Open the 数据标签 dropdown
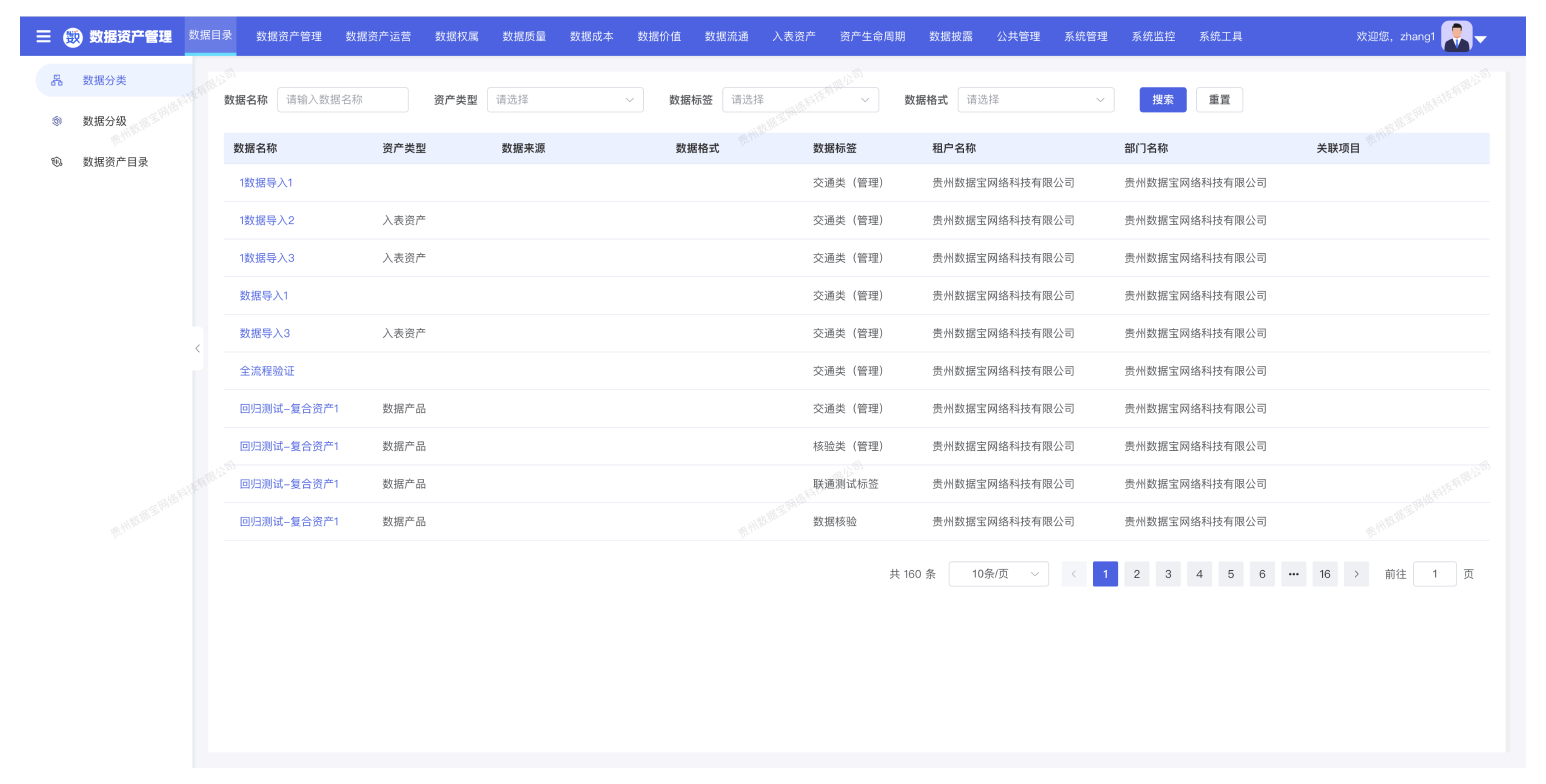The image size is (1546, 784). coord(800,100)
